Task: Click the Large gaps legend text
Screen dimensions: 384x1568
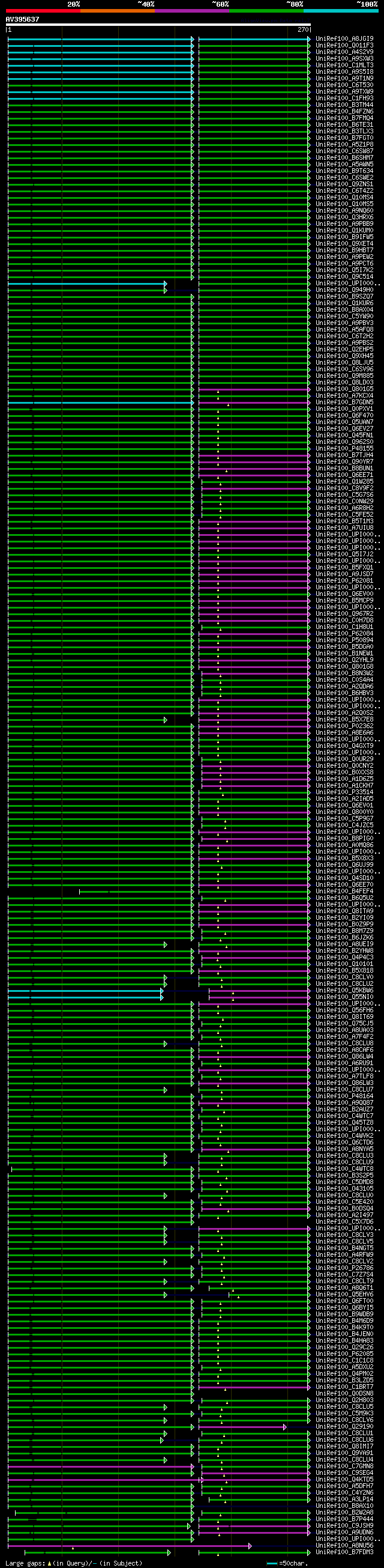Action: (x=74, y=1563)
